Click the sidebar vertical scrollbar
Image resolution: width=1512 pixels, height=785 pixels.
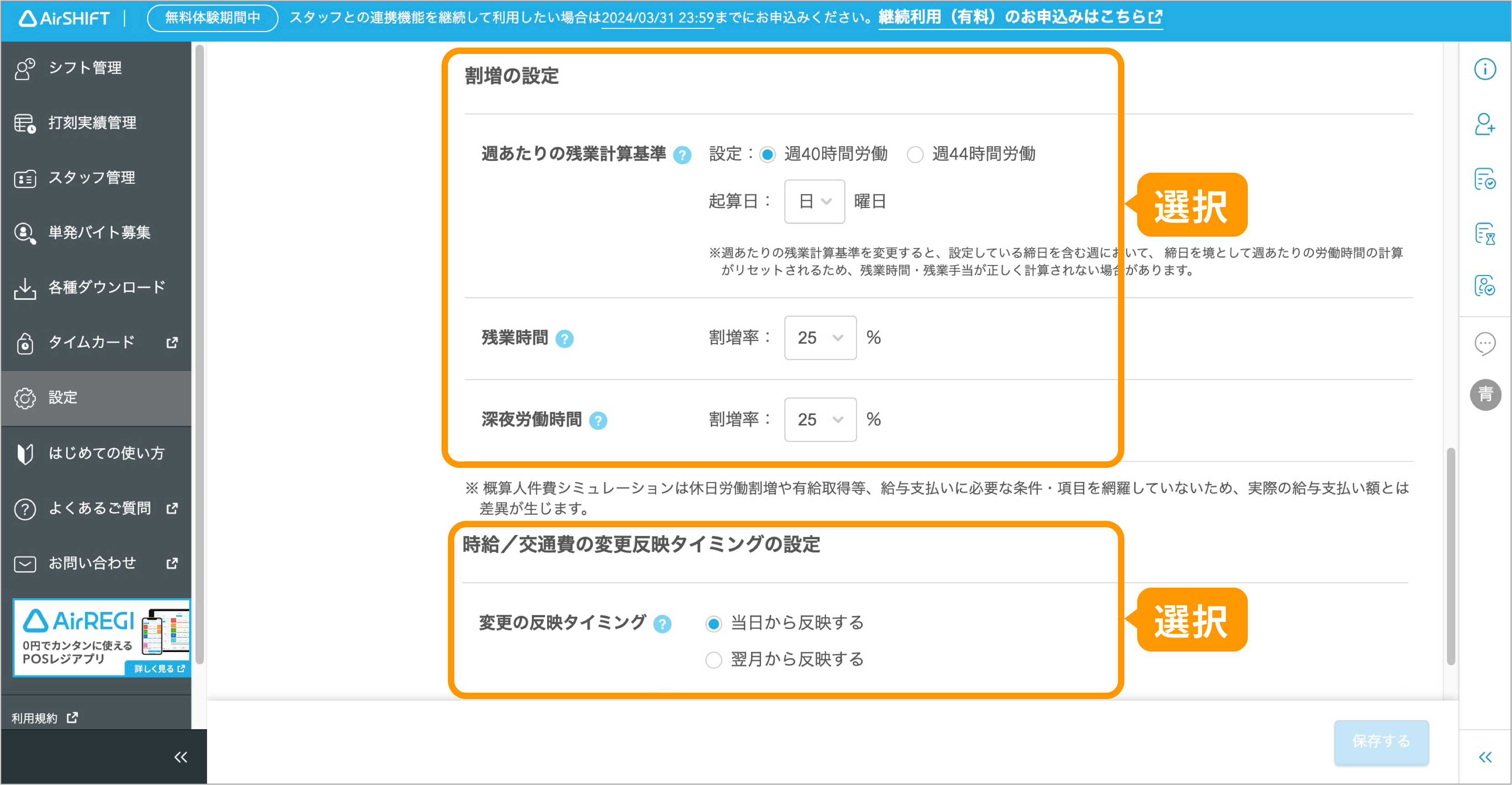[x=199, y=354]
